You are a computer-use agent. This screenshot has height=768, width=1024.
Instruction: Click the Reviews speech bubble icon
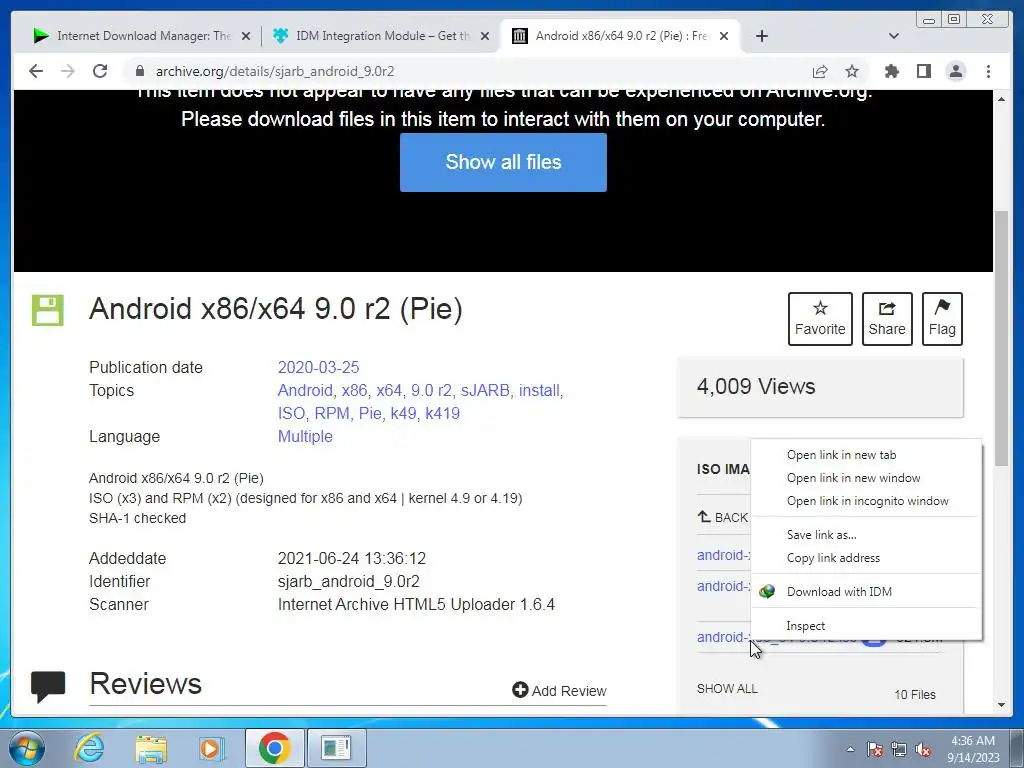48,686
